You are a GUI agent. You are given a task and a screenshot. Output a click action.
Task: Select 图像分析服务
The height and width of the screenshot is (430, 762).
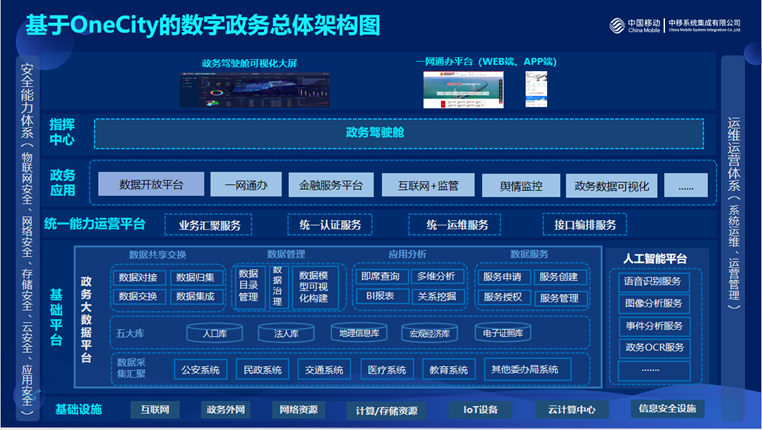[x=654, y=304]
